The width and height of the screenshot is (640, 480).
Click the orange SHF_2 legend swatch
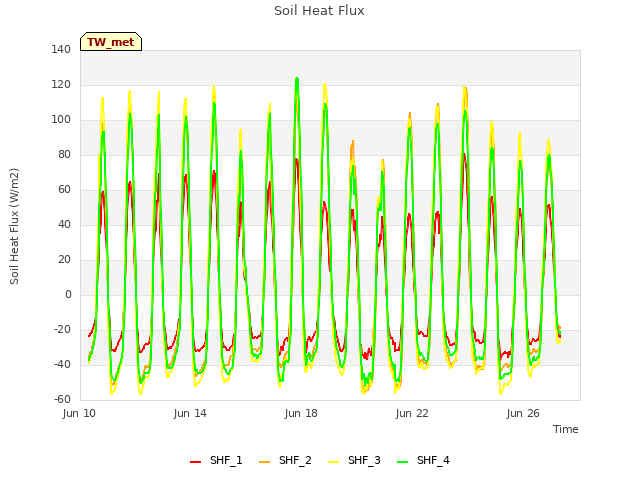click(264, 462)
